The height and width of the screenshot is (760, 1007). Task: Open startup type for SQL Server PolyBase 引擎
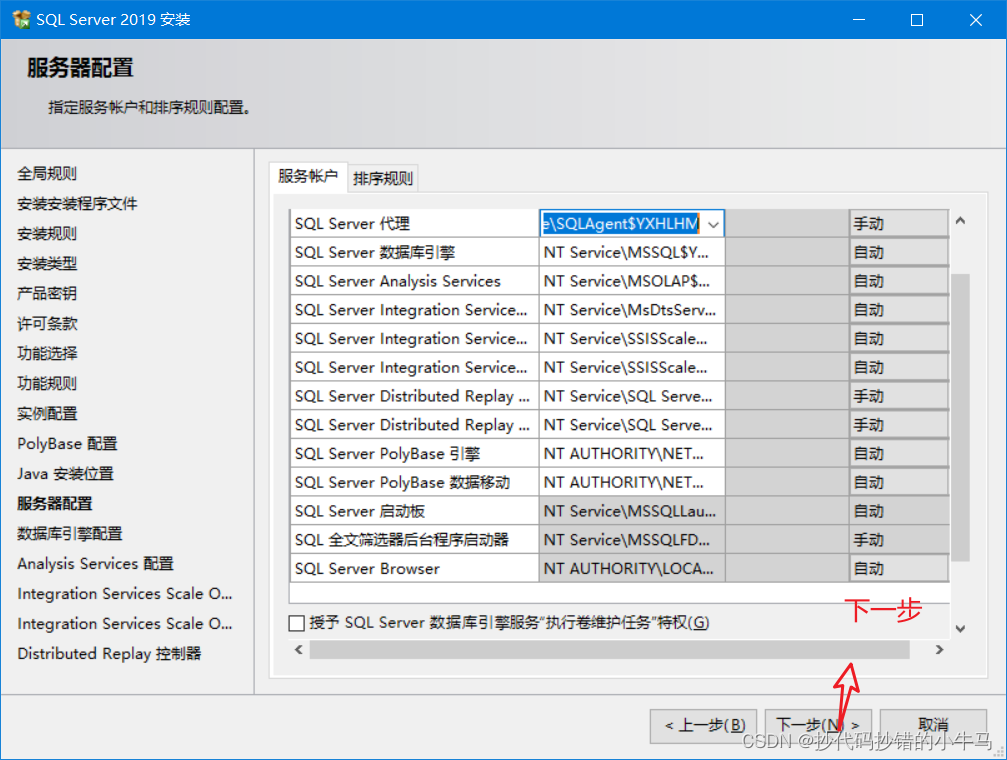tap(899, 454)
